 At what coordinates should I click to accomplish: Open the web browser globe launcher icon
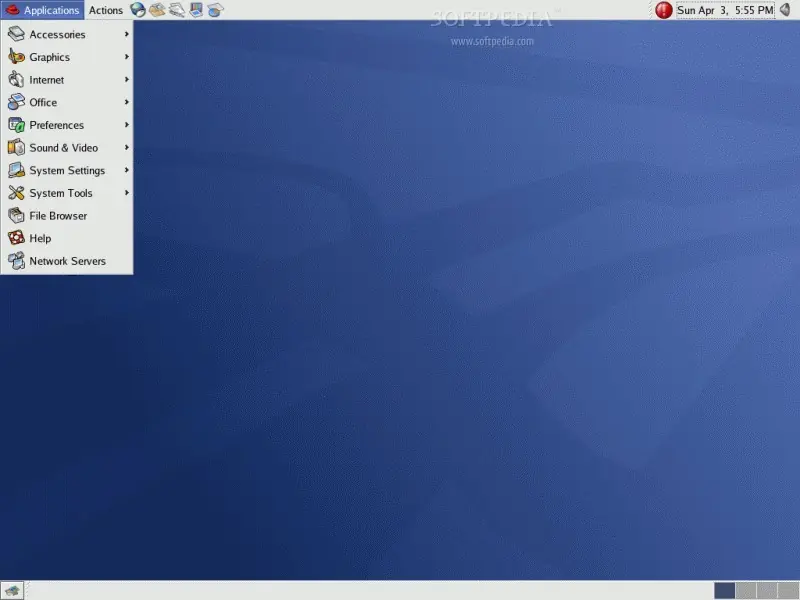(138, 10)
